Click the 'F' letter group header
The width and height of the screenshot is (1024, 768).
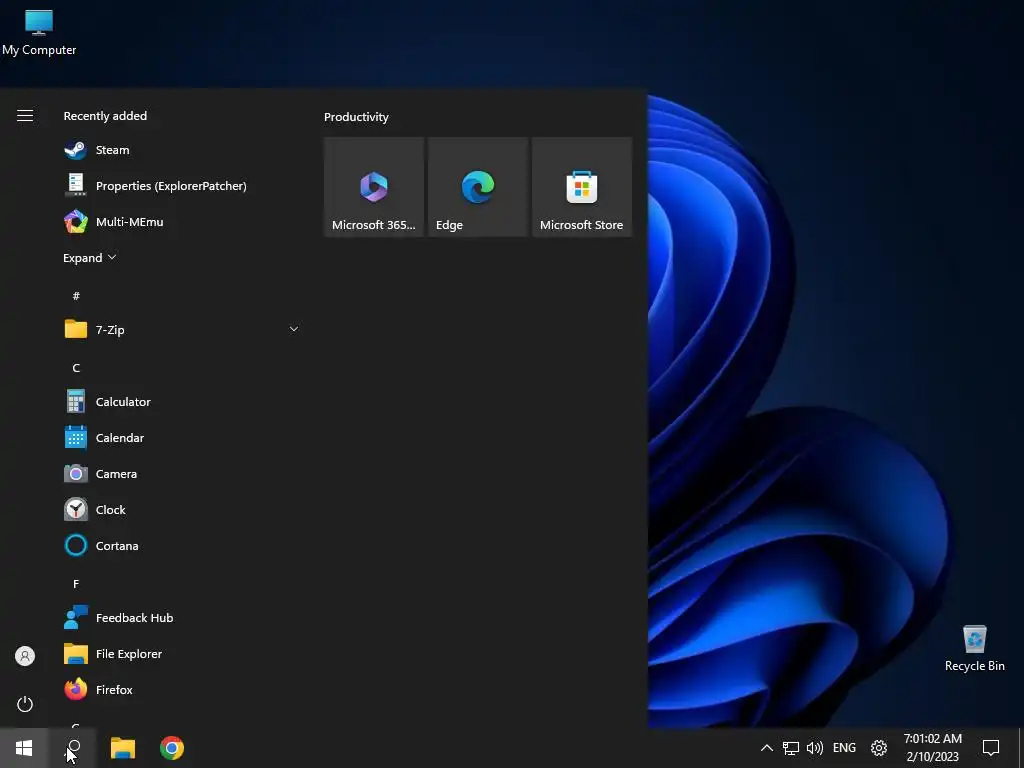click(76, 584)
